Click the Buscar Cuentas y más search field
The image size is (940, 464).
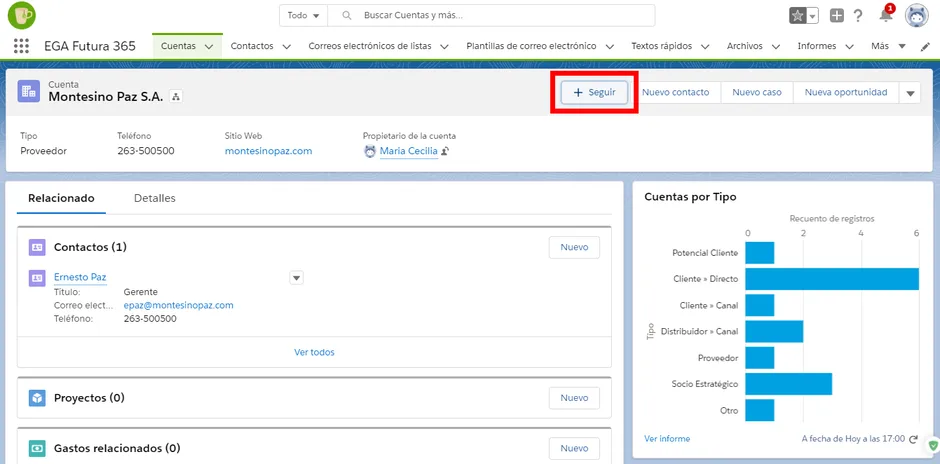tap(492, 16)
